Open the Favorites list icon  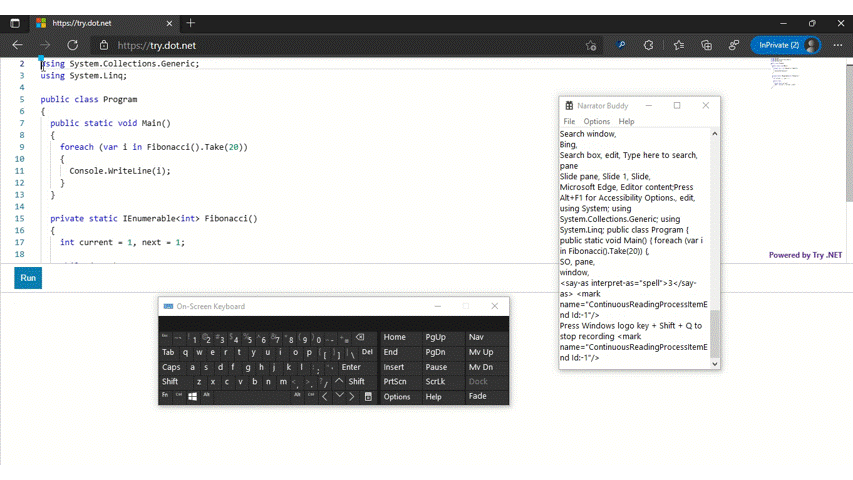coord(679,45)
